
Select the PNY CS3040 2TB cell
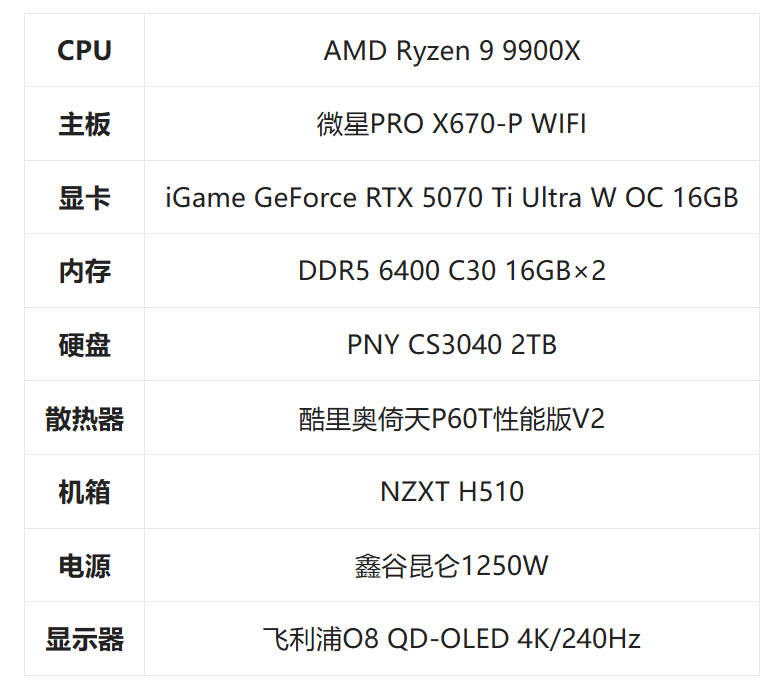451,345
